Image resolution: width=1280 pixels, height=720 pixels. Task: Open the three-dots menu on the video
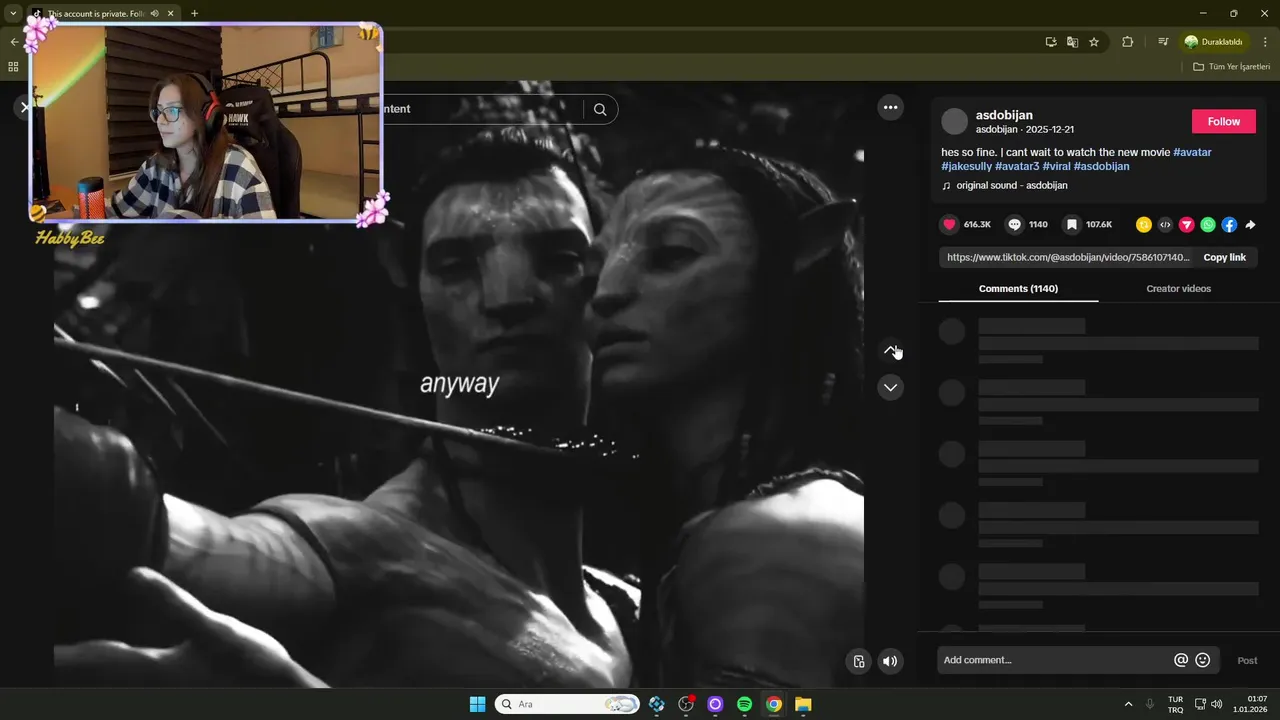[x=890, y=107]
